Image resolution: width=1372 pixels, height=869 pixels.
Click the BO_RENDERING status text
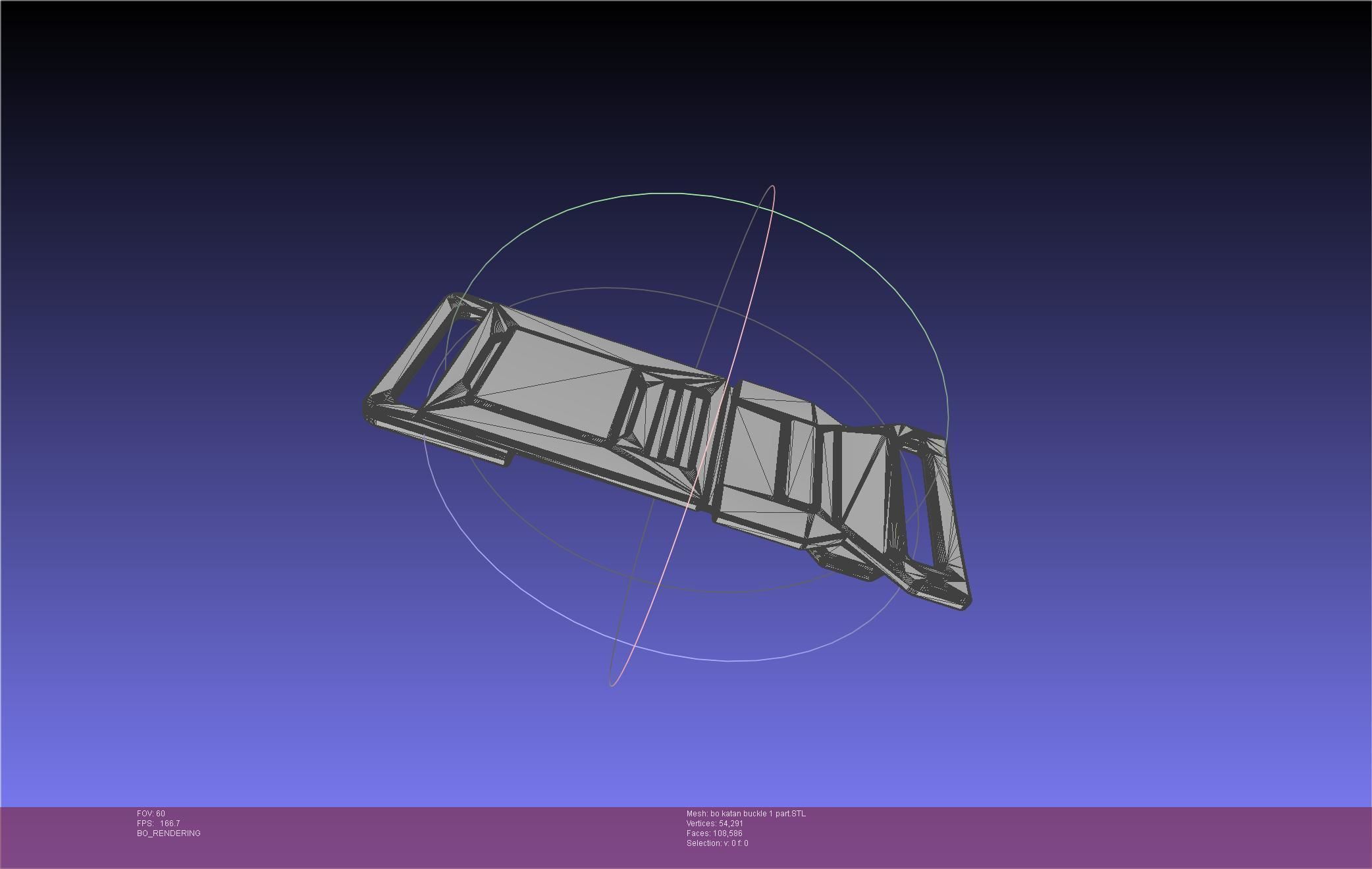169,833
